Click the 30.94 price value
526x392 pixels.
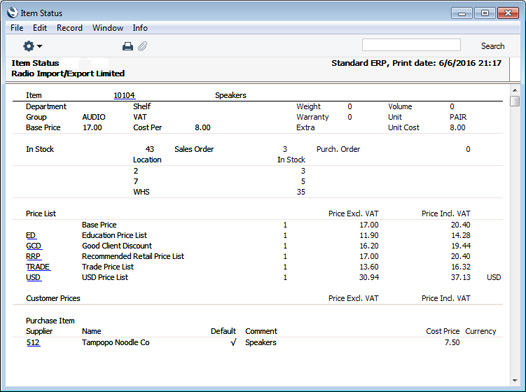pos(369,277)
